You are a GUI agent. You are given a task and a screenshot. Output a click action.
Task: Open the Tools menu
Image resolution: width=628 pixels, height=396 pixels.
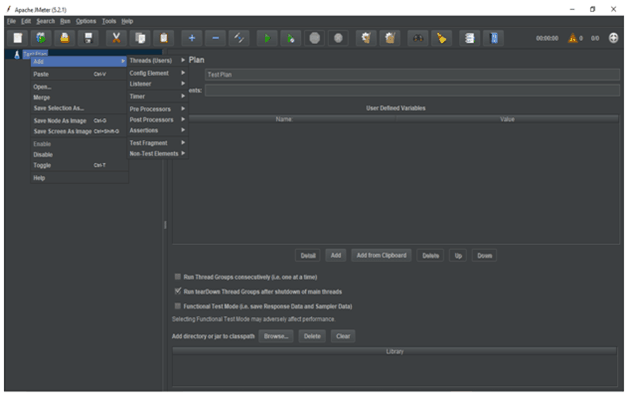pyautogui.click(x=109, y=21)
